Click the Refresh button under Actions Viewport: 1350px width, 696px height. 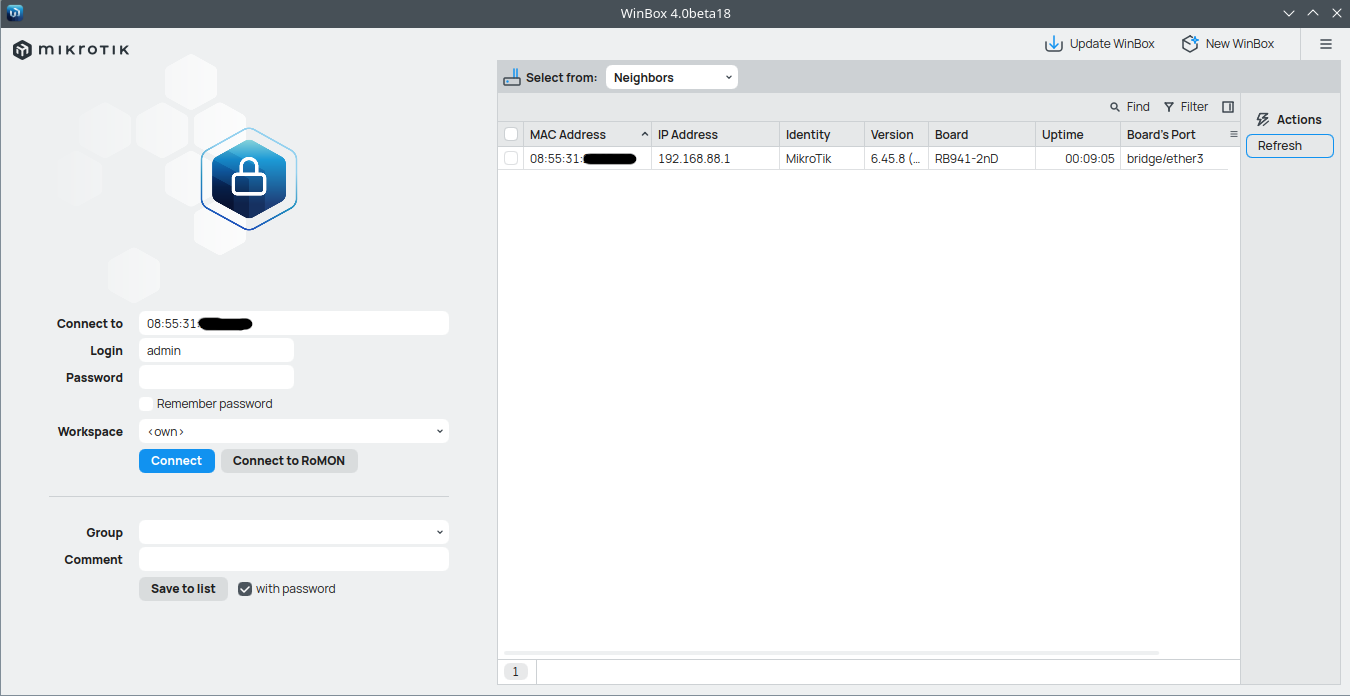point(1289,146)
